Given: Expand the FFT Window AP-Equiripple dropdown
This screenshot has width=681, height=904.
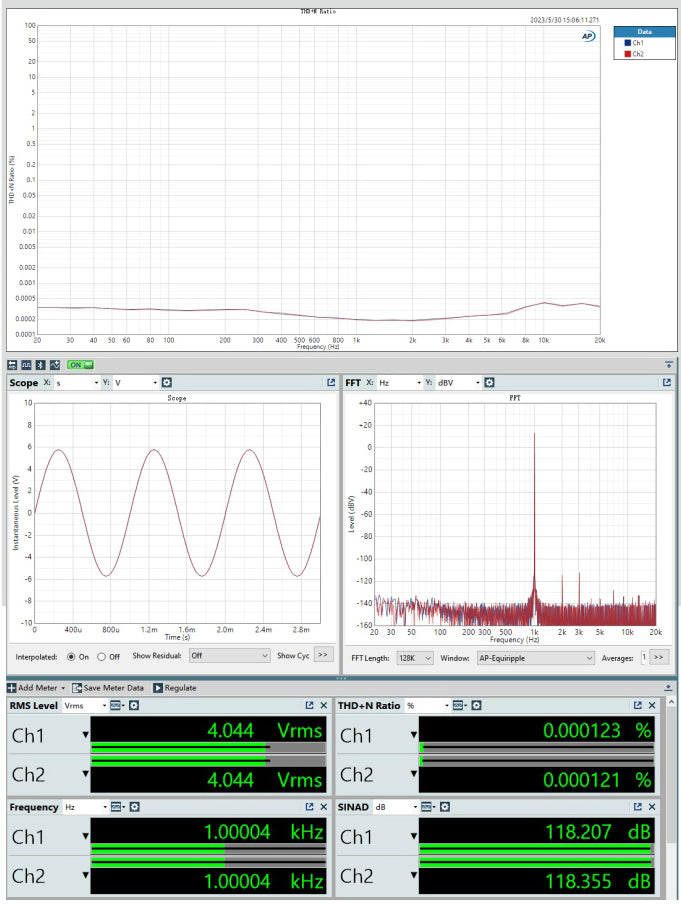Looking at the screenshot, I should (533, 658).
